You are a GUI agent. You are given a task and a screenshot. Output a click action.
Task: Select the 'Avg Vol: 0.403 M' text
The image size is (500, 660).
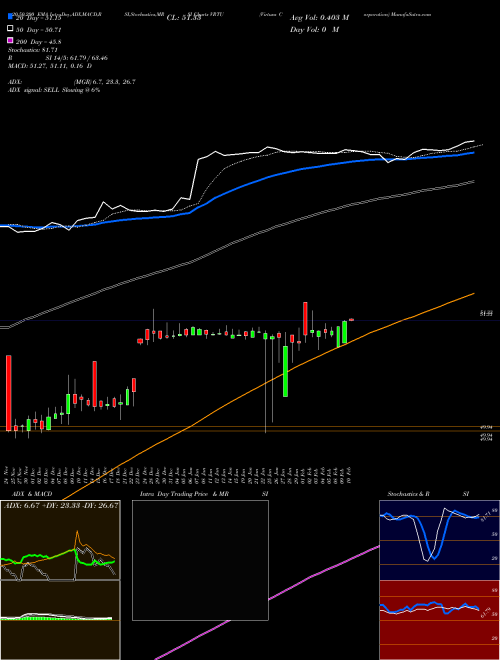click(319, 18)
